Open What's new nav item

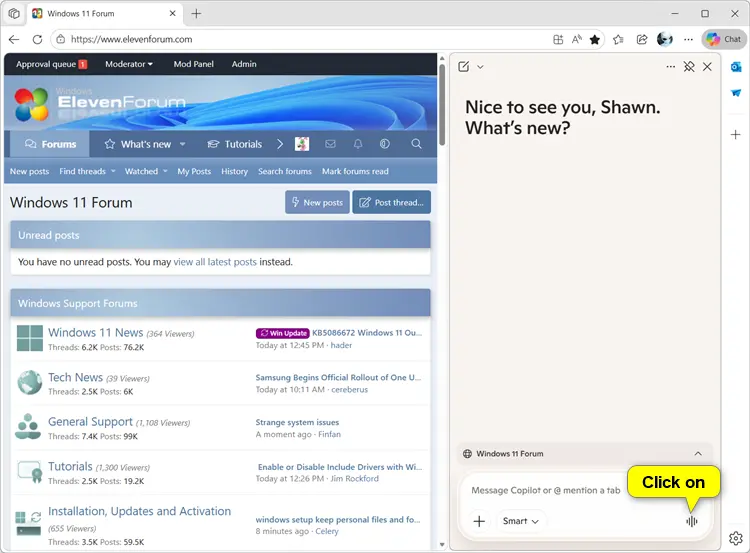click(x=138, y=144)
